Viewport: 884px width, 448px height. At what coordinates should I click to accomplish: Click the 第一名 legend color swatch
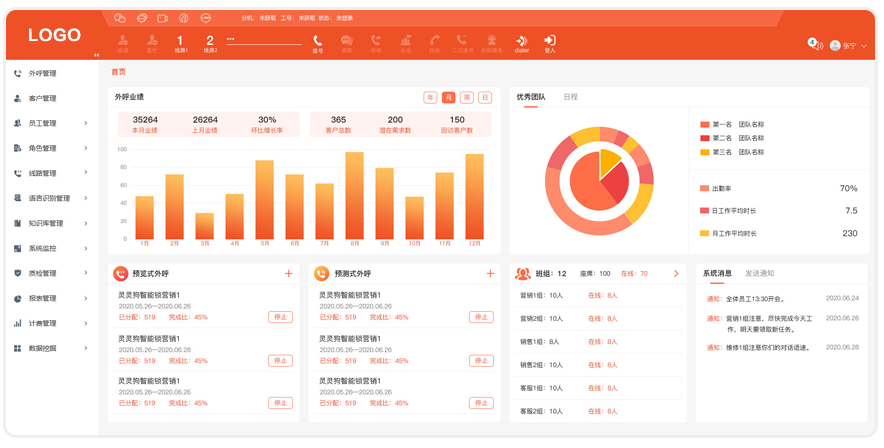(704, 124)
